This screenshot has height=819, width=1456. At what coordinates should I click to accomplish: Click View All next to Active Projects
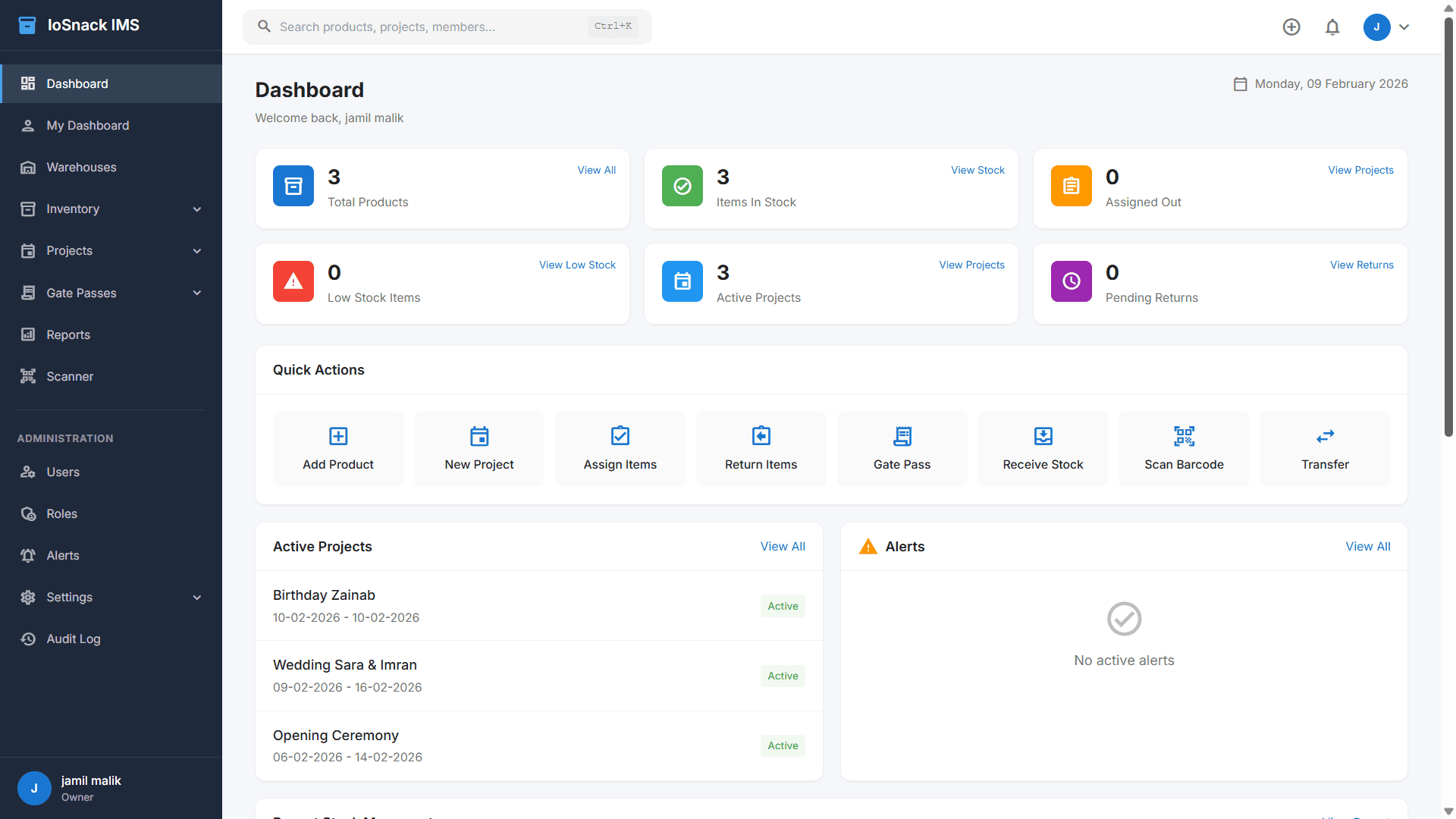tap(783, 546)
